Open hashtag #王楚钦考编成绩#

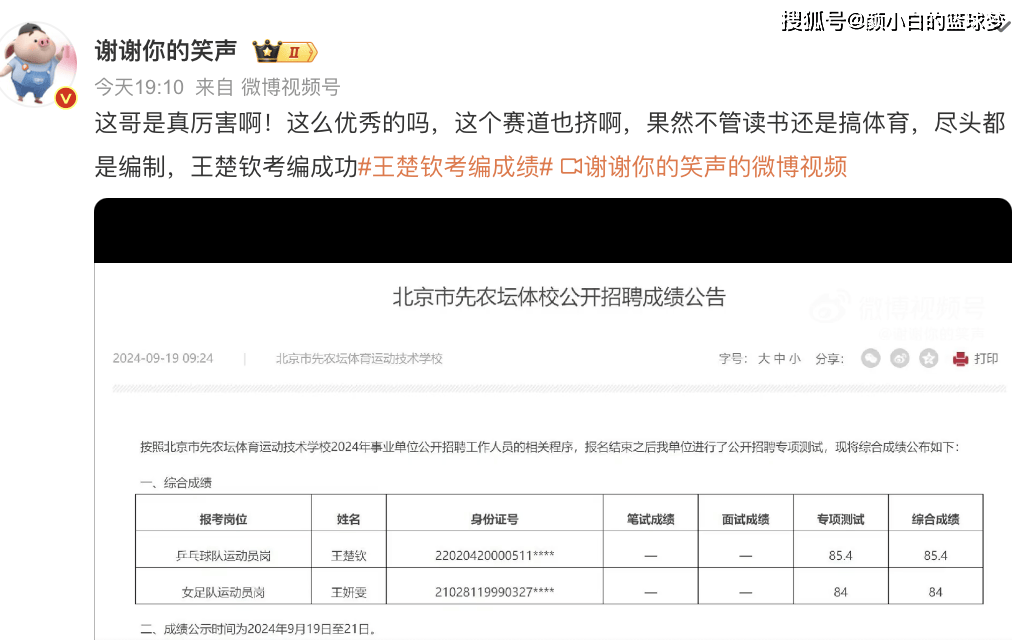tap(456, 167)
